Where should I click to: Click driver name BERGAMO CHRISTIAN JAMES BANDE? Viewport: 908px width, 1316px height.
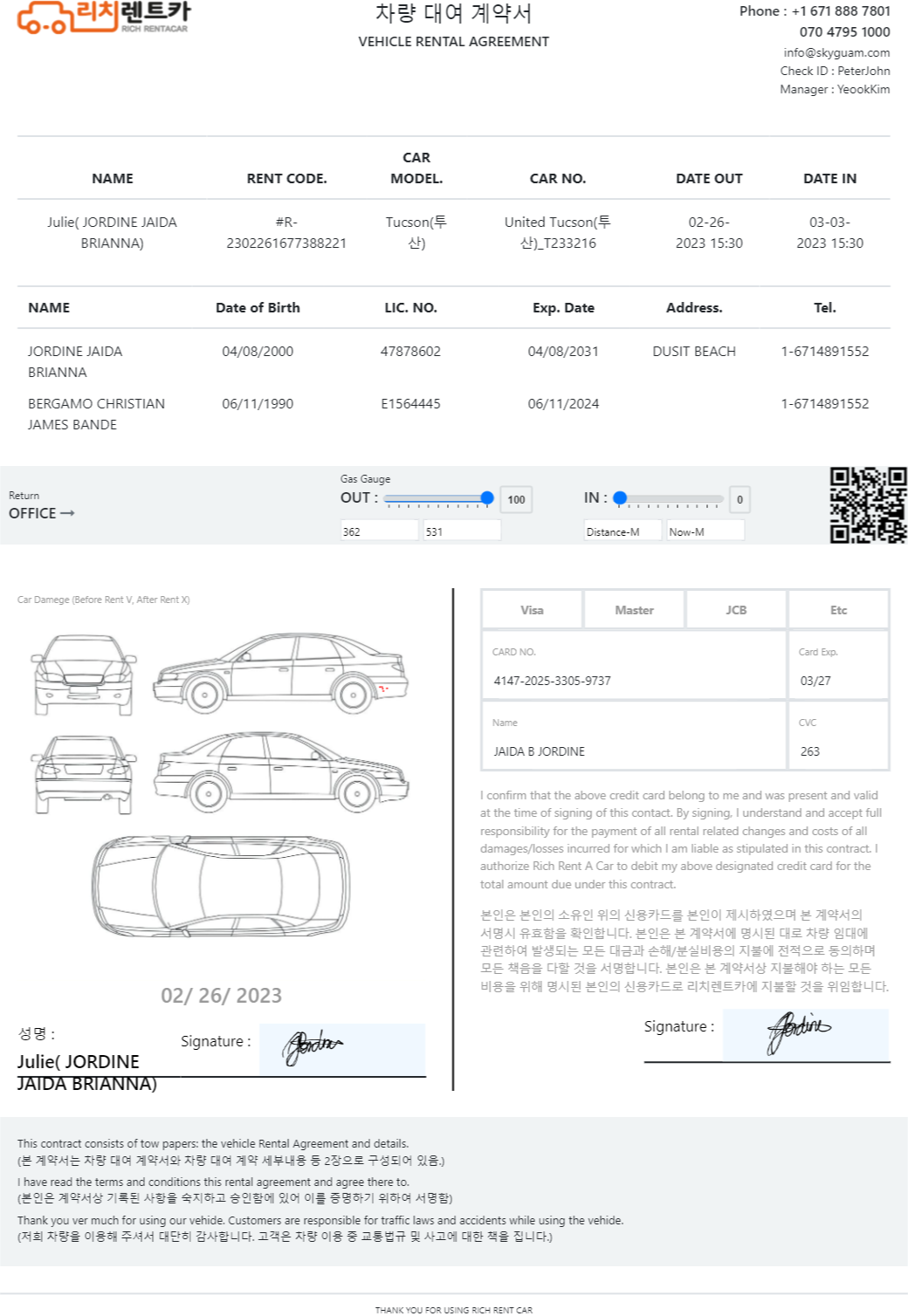(x=96, y=415)
